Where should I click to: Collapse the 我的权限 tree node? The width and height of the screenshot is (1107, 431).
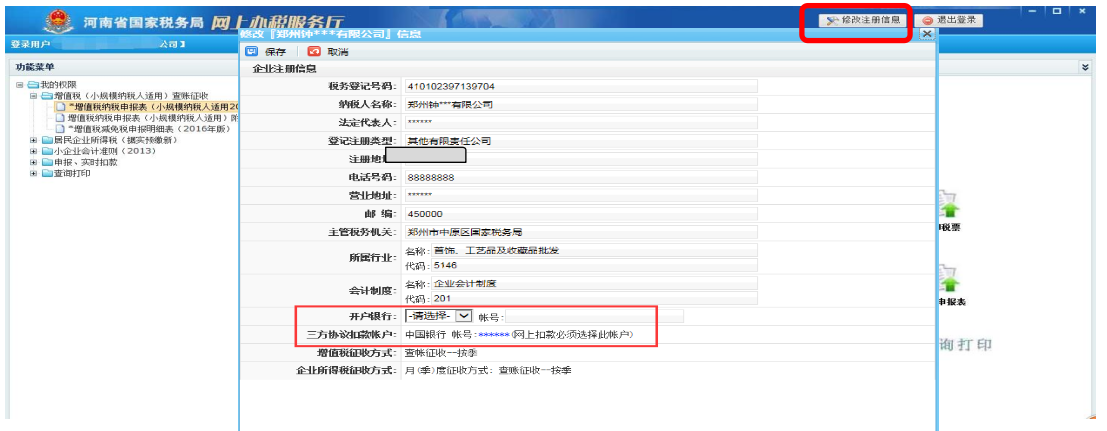19,85
